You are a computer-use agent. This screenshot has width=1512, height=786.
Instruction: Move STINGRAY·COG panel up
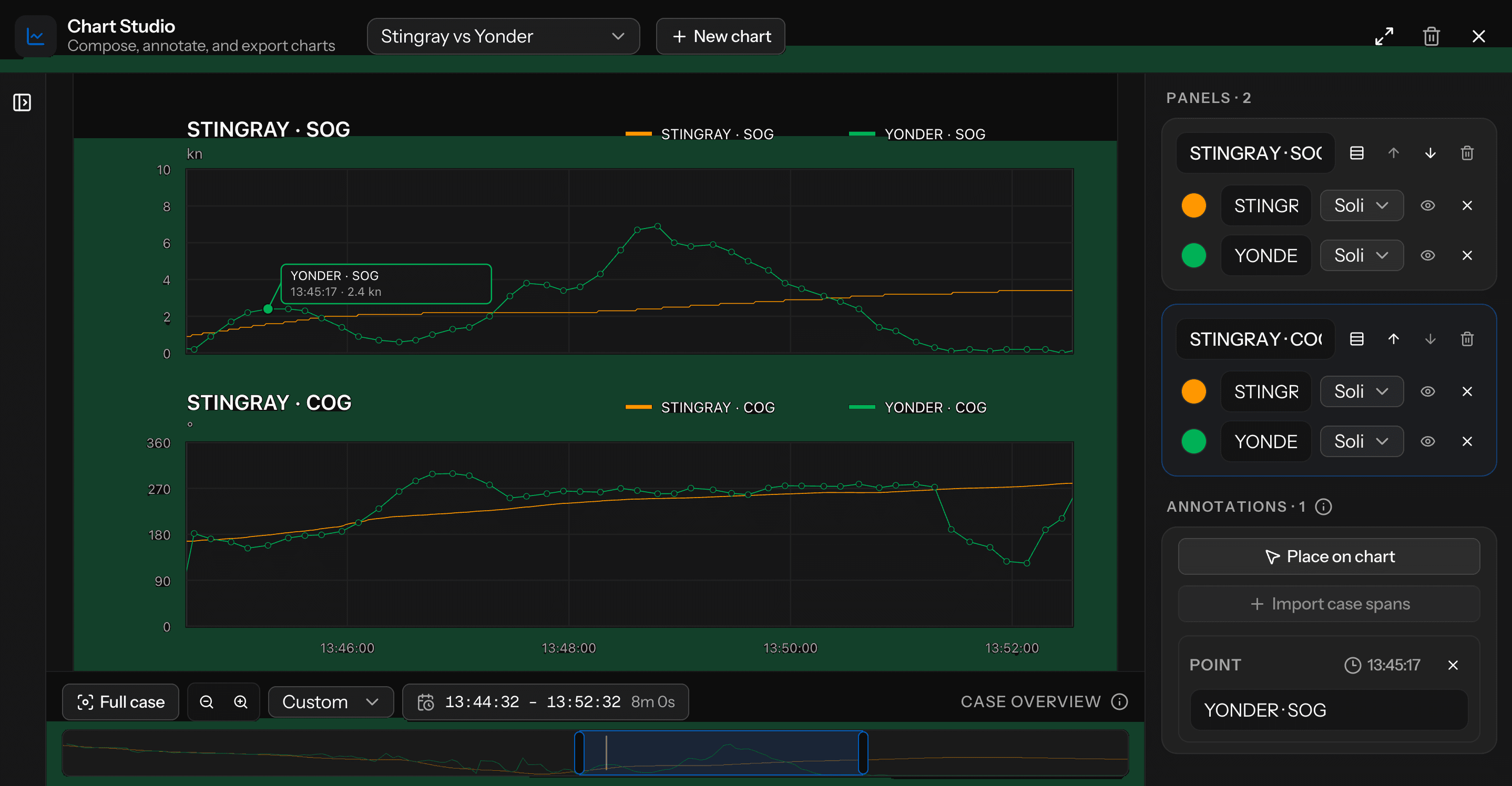(1393, 339)
